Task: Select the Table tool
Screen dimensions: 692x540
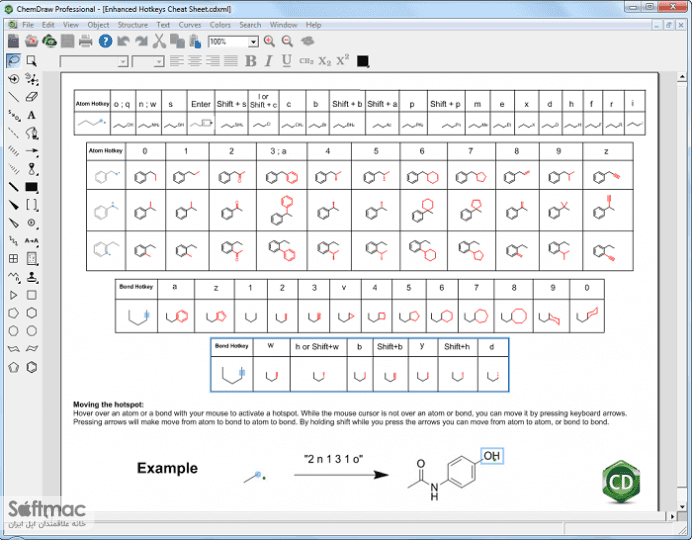Action: point(14,259)
